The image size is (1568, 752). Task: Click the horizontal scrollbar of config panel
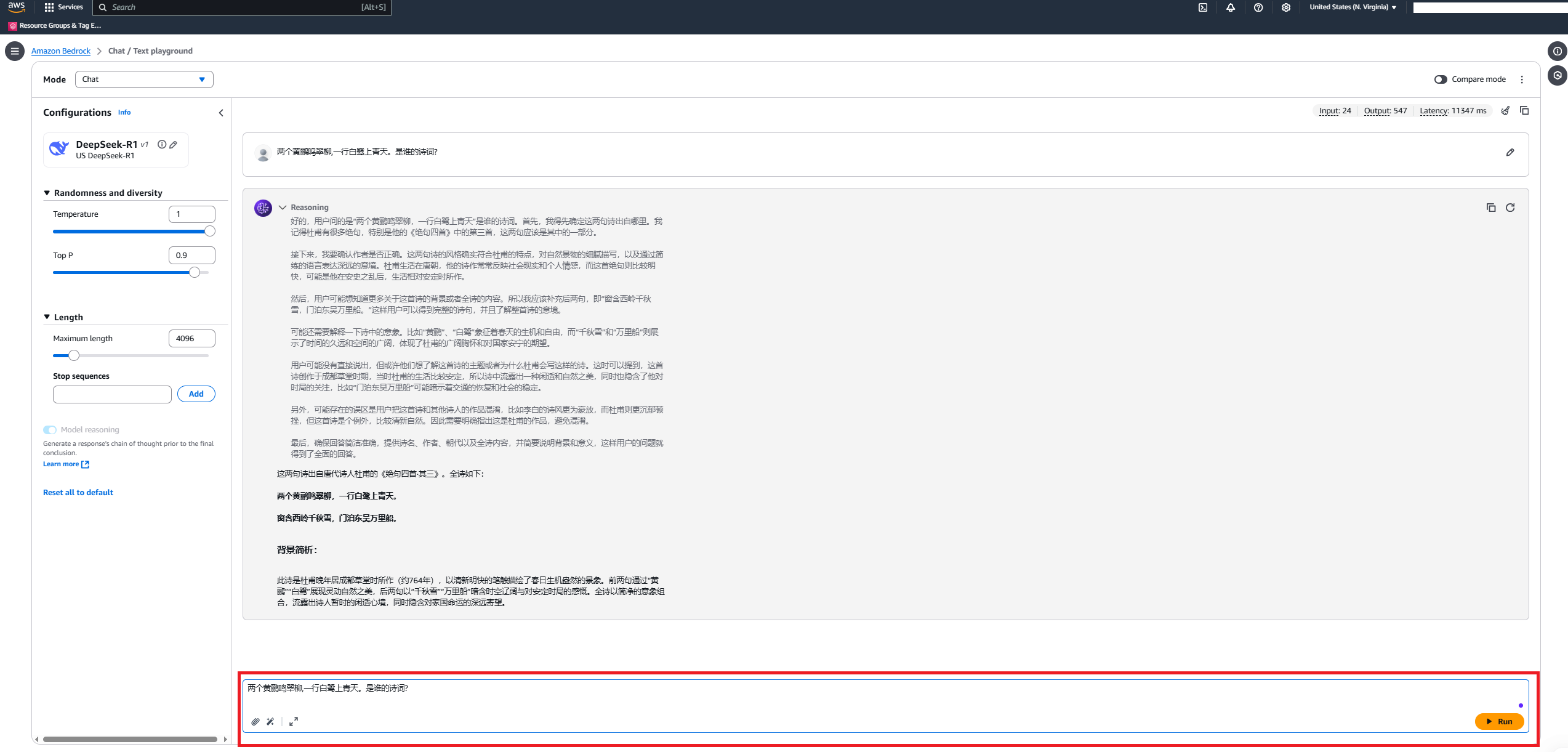pyautogui.click(x=131, y=739)
